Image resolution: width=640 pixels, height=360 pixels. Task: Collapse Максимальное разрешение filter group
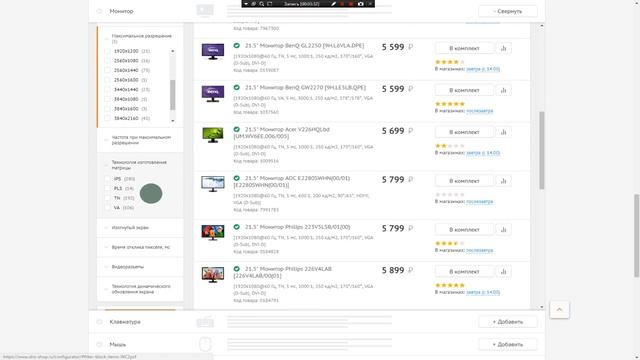click(141, 38)
